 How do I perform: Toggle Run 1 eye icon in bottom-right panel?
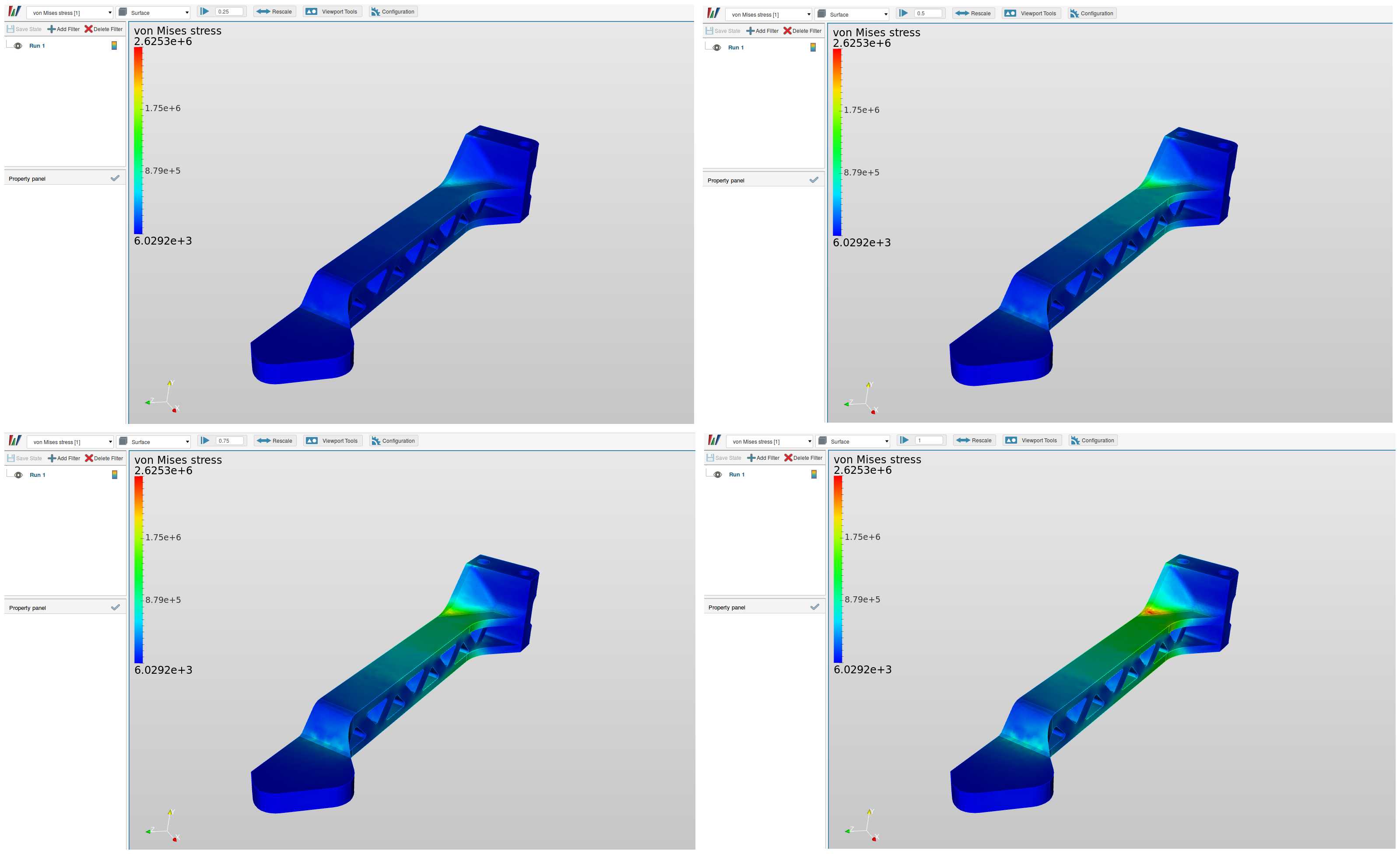718,475
